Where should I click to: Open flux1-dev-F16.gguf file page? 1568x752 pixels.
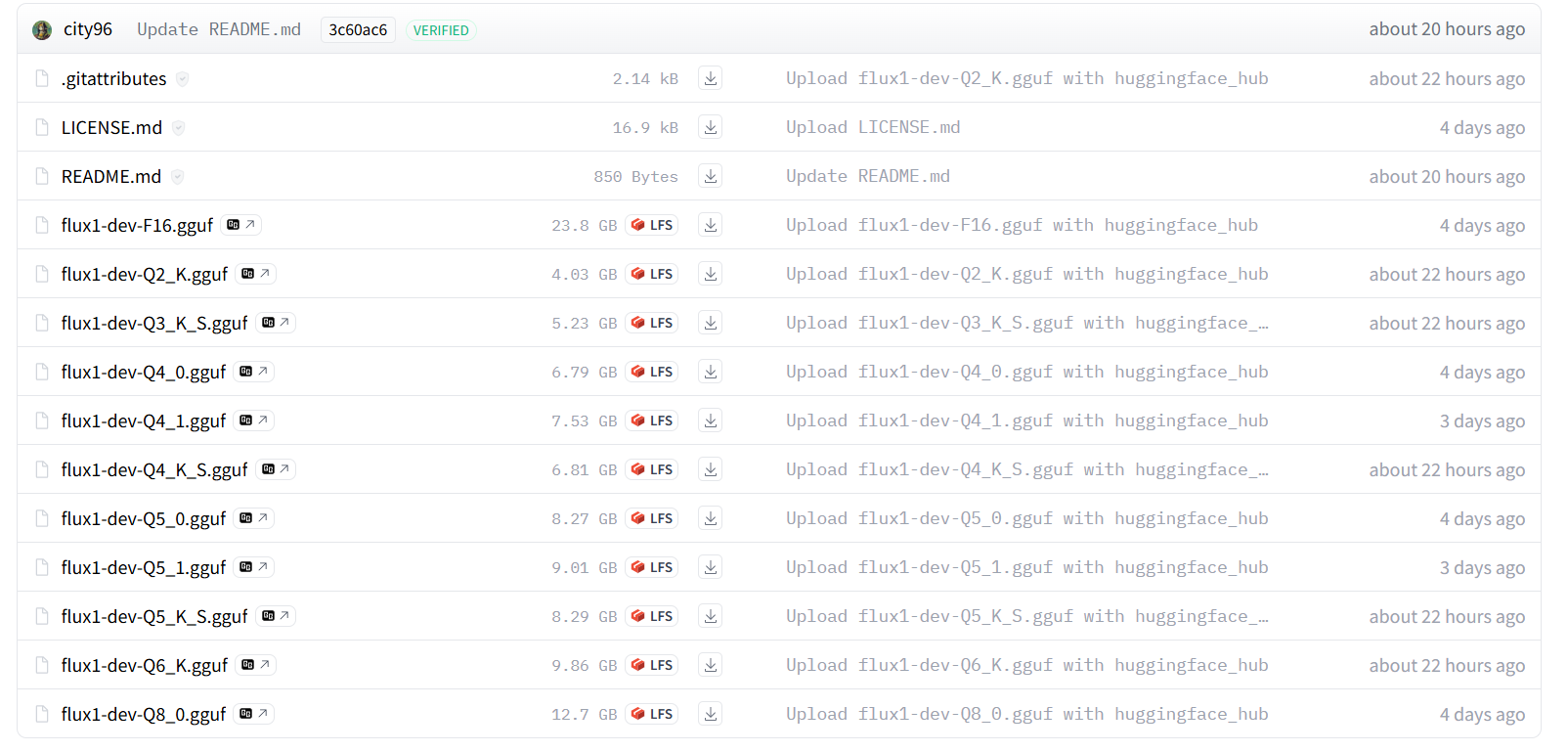[x=137, y=226]
